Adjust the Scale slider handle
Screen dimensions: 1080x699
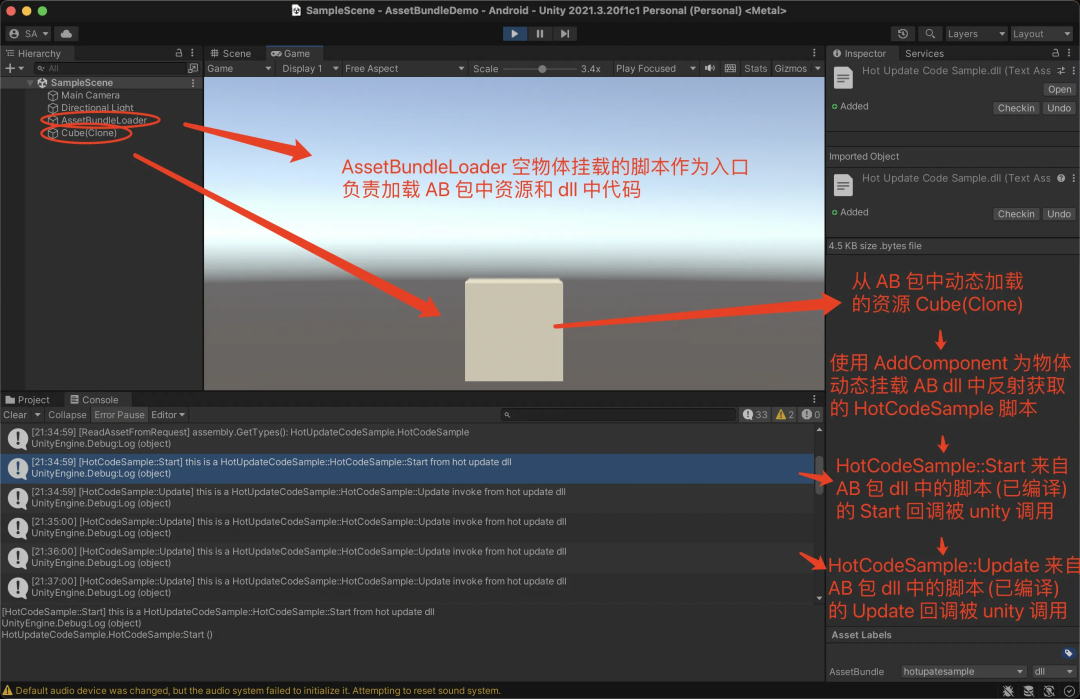(542, 69)
